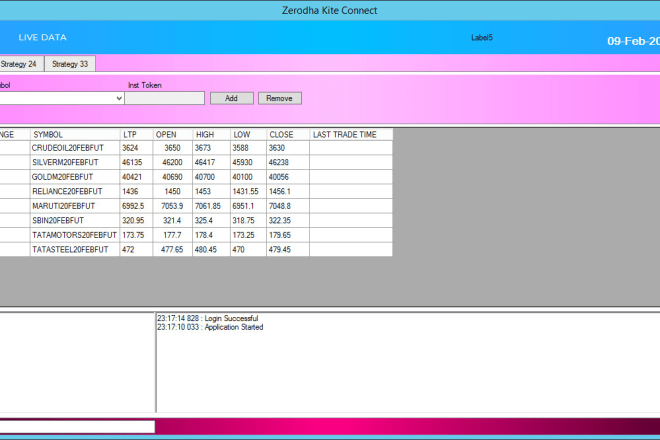The image size is (660, 440).
Task: Click the Add button
Action: pos(232,98)
